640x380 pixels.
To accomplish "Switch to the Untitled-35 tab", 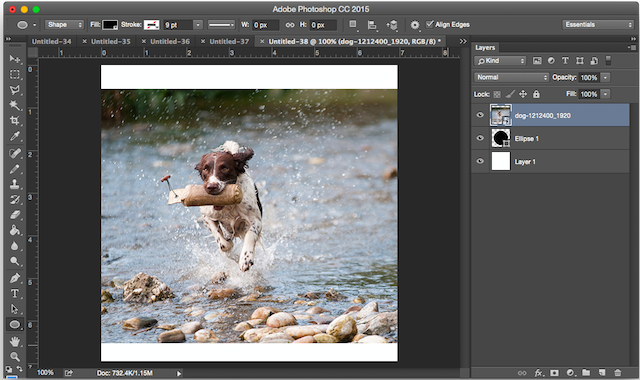I will coord(111,42).
